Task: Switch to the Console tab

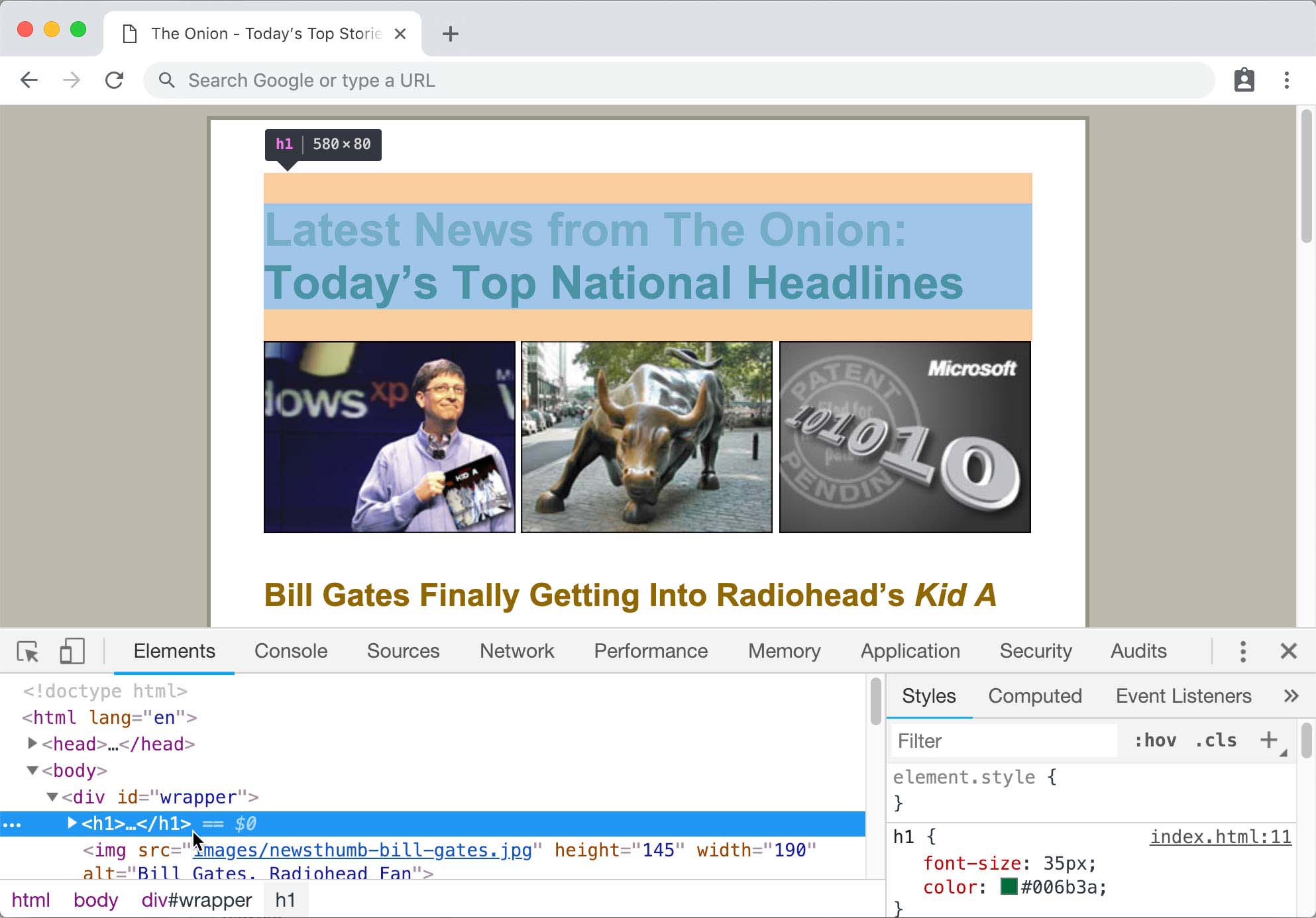Action: (290, 651)
